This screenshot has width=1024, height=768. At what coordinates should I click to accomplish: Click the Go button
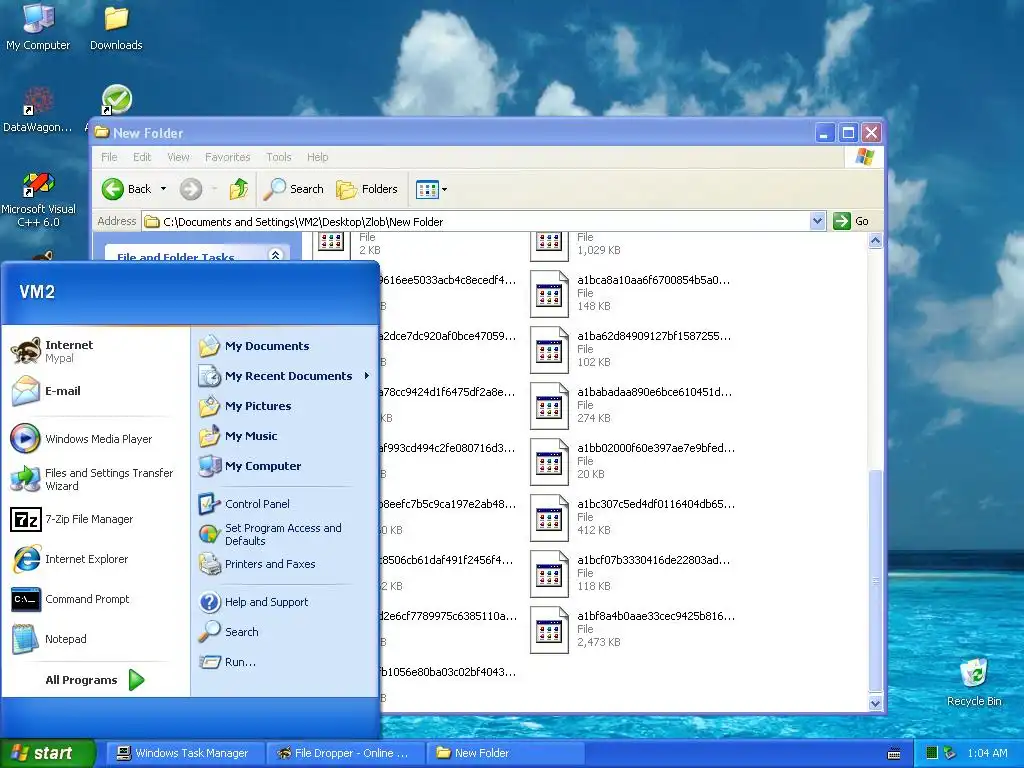point(852,221)
